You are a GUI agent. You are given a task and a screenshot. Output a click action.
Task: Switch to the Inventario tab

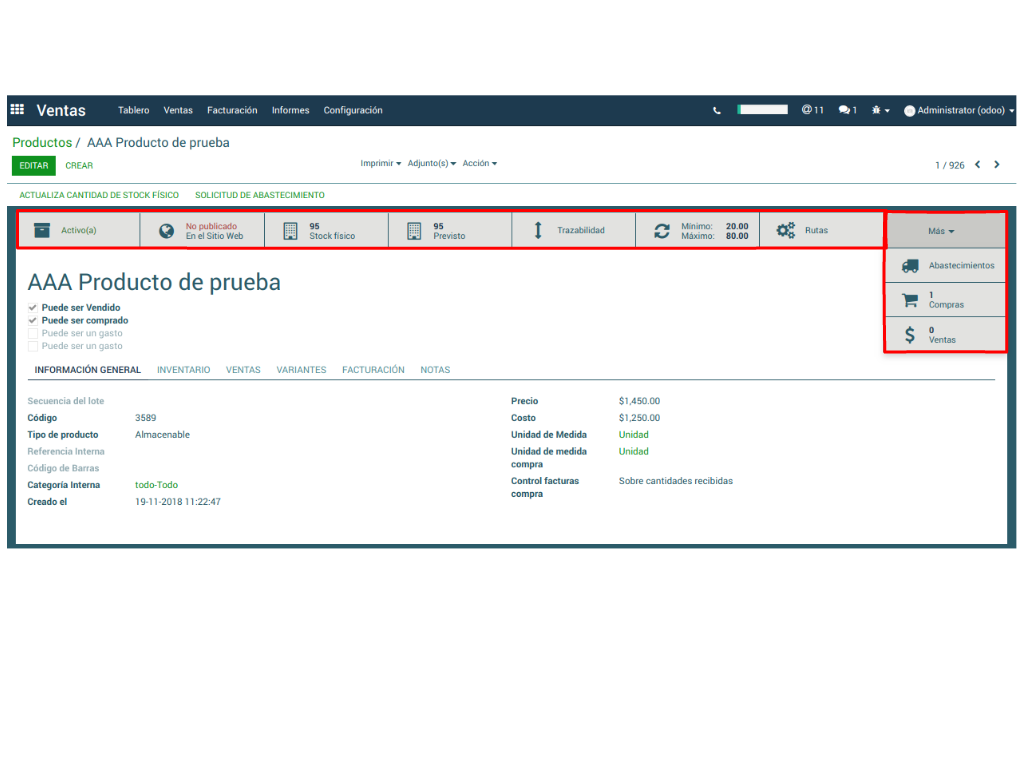click(183, 370)
